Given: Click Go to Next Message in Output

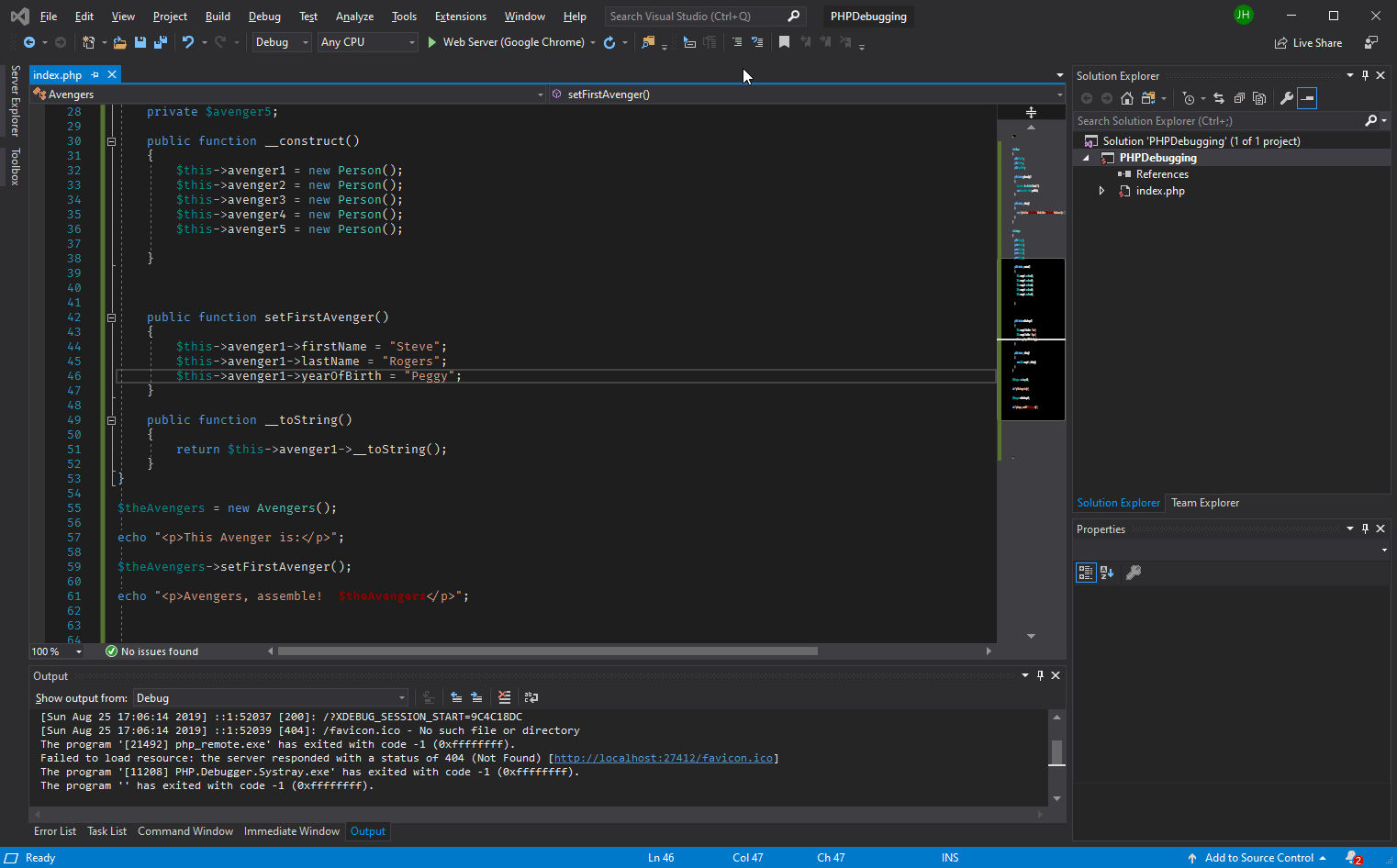Looking at the screenshot, I should pos(476,697).
